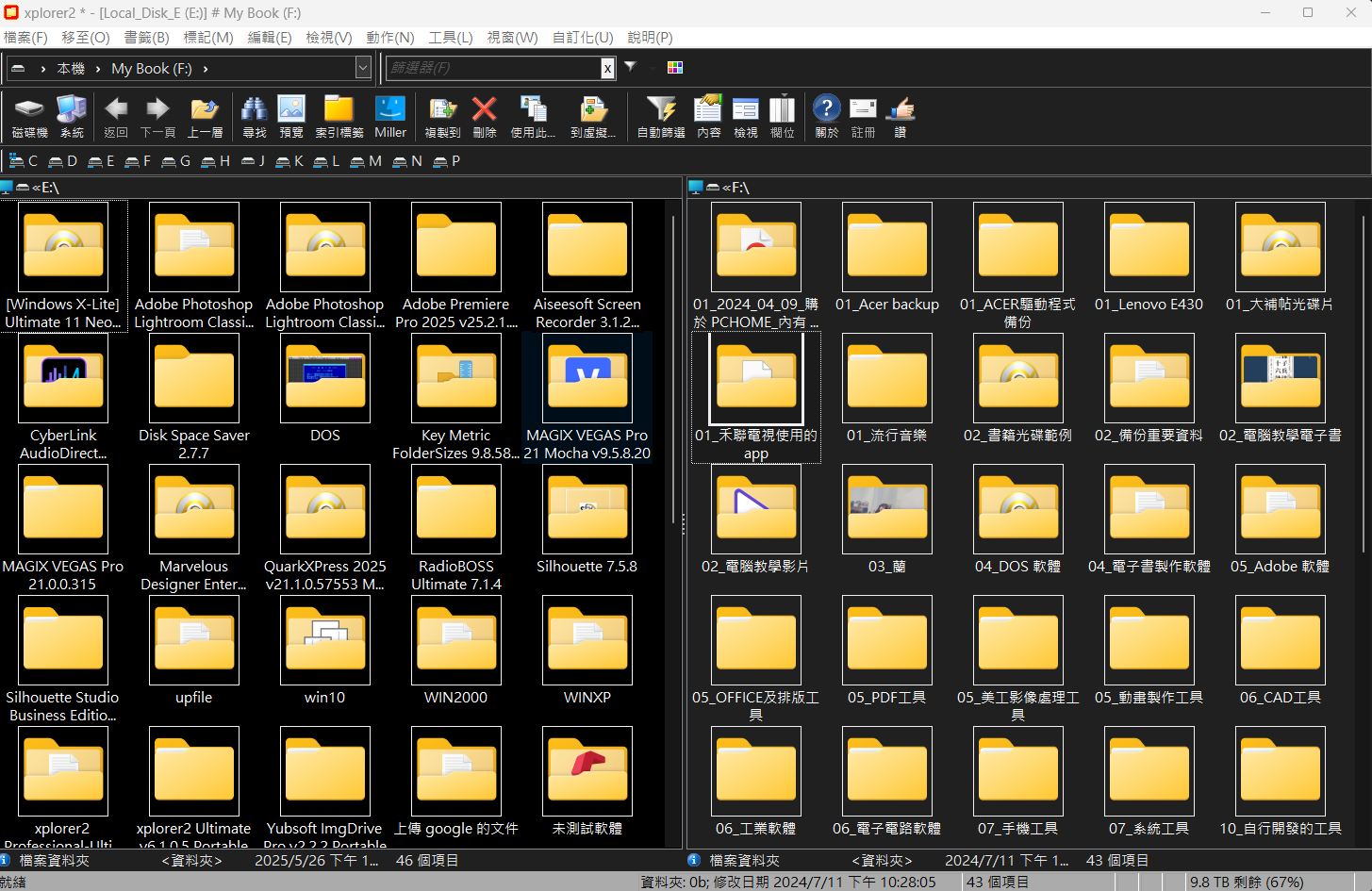This screenshot has width=1372, height=891.
Task: Open the 關於 about help icon
Action: (826, 117)
